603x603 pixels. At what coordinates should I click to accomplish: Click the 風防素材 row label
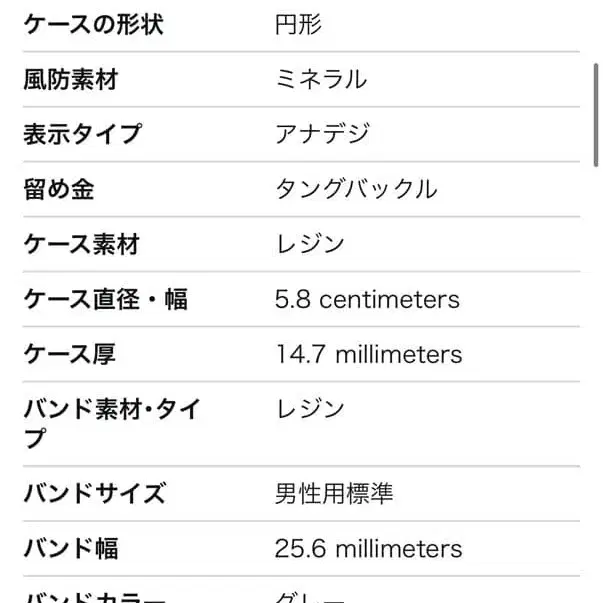click(70, 79)
